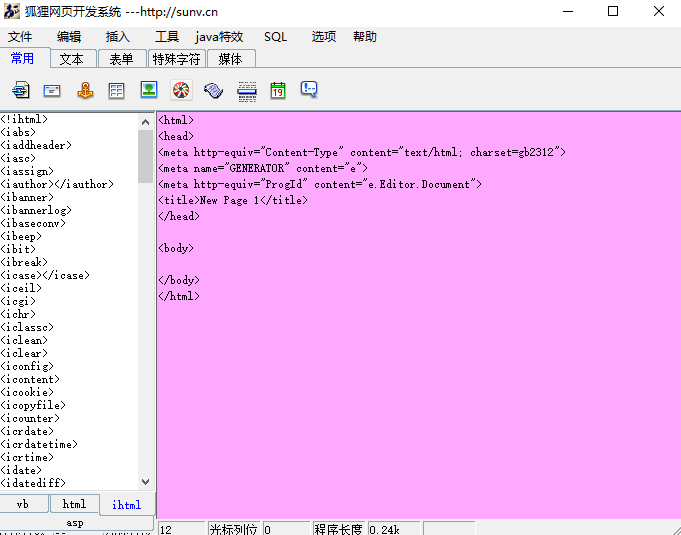
Task: Open the SQL menu
Action: 275,36
